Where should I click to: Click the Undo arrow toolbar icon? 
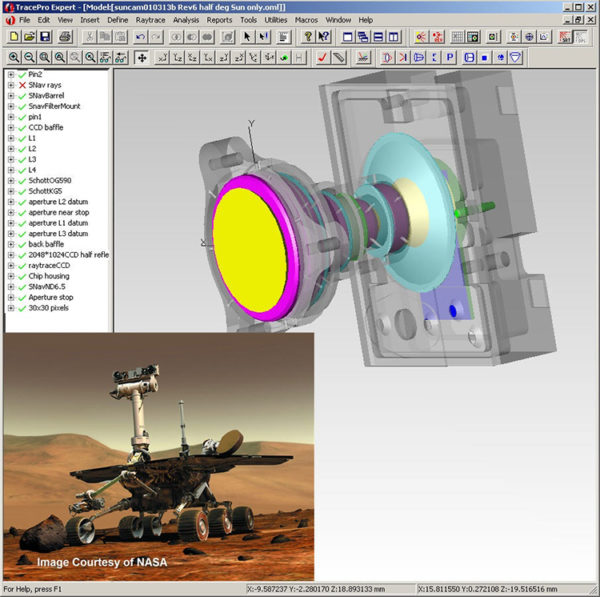(x=140, y=37)
